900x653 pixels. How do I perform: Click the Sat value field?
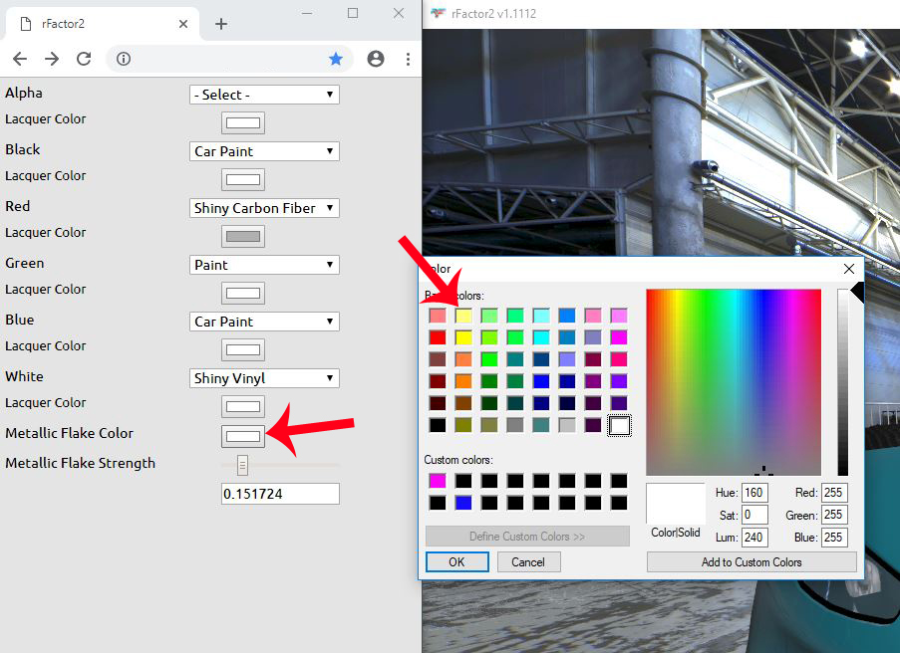click(754, 515)
